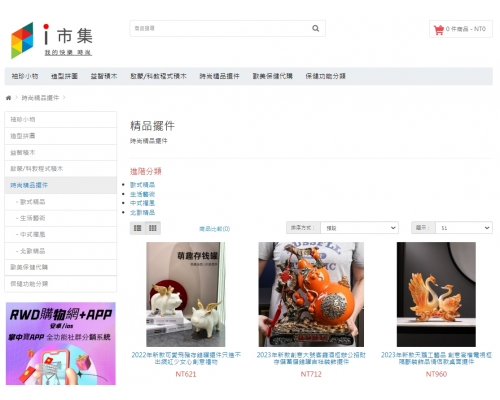The width and height of the screenshot is (500, 400).
Task: Open the 排序方式 sort dropdown
Action: 359,228
